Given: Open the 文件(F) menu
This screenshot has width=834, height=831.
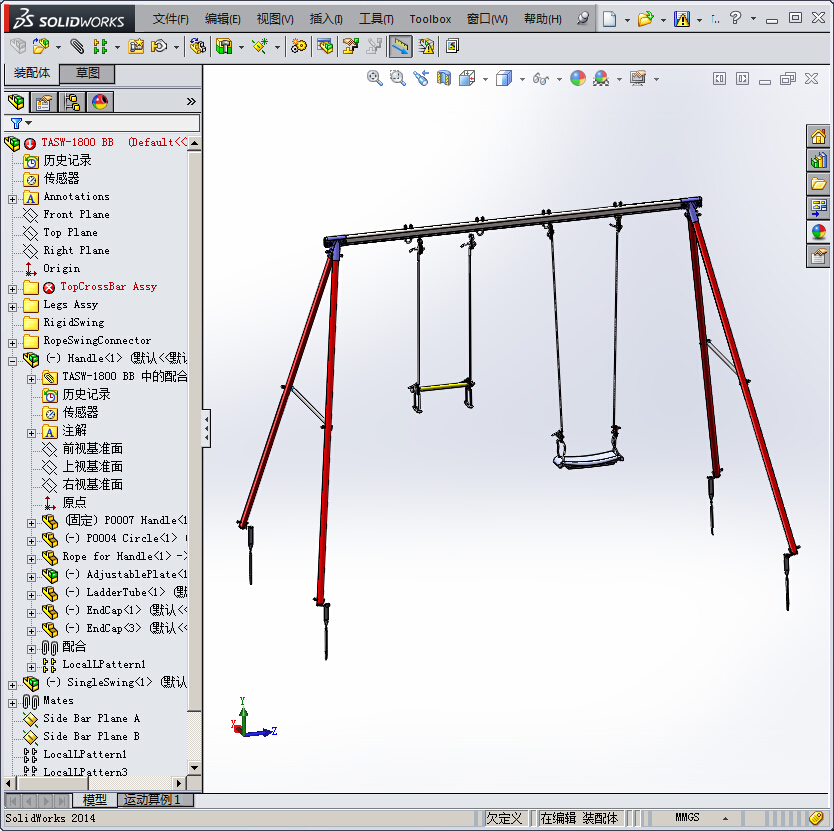Looking at the screenshot, I should pos(171,19).
